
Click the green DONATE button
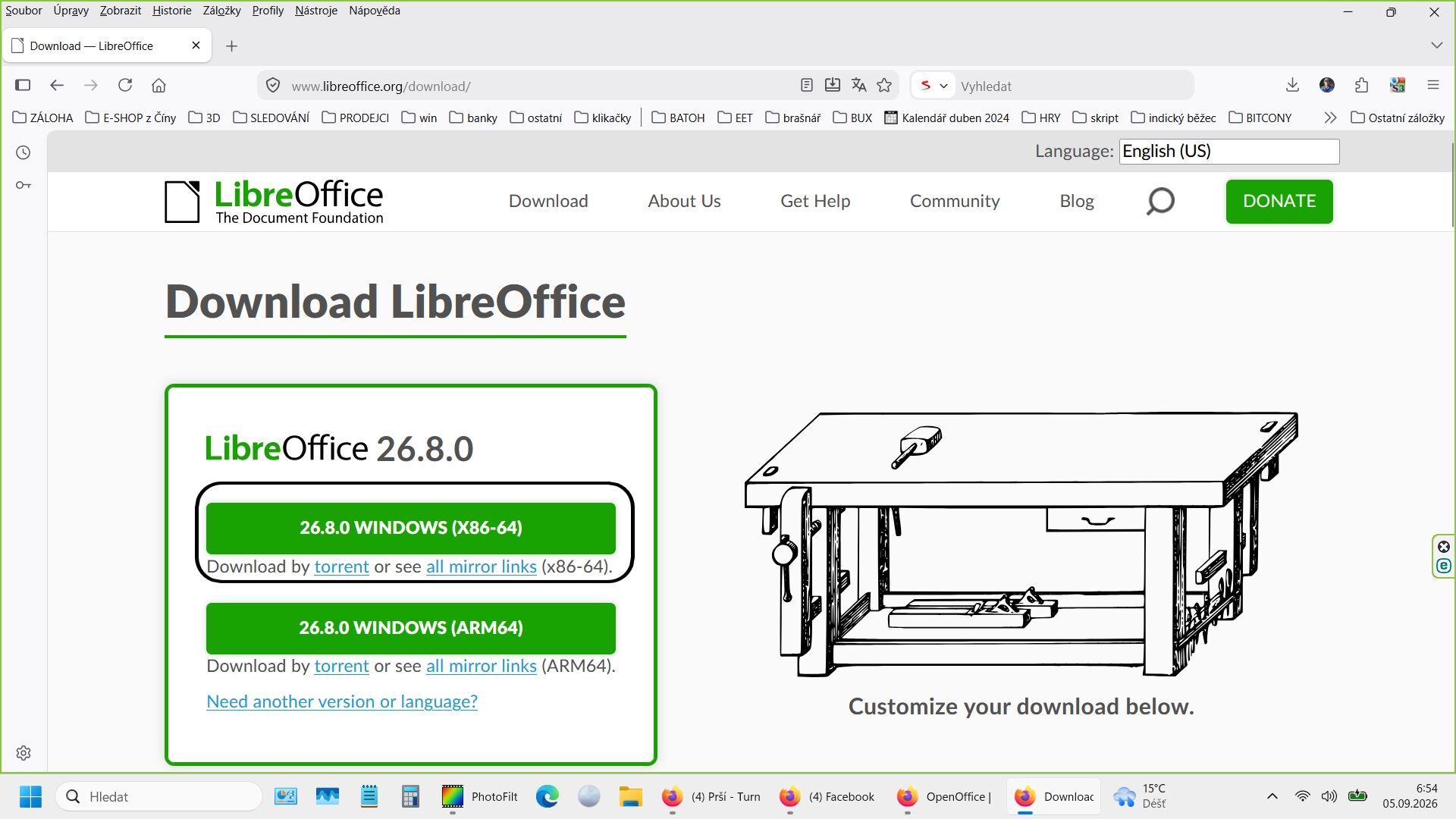pyautogui.click(x=1279, y=202)
